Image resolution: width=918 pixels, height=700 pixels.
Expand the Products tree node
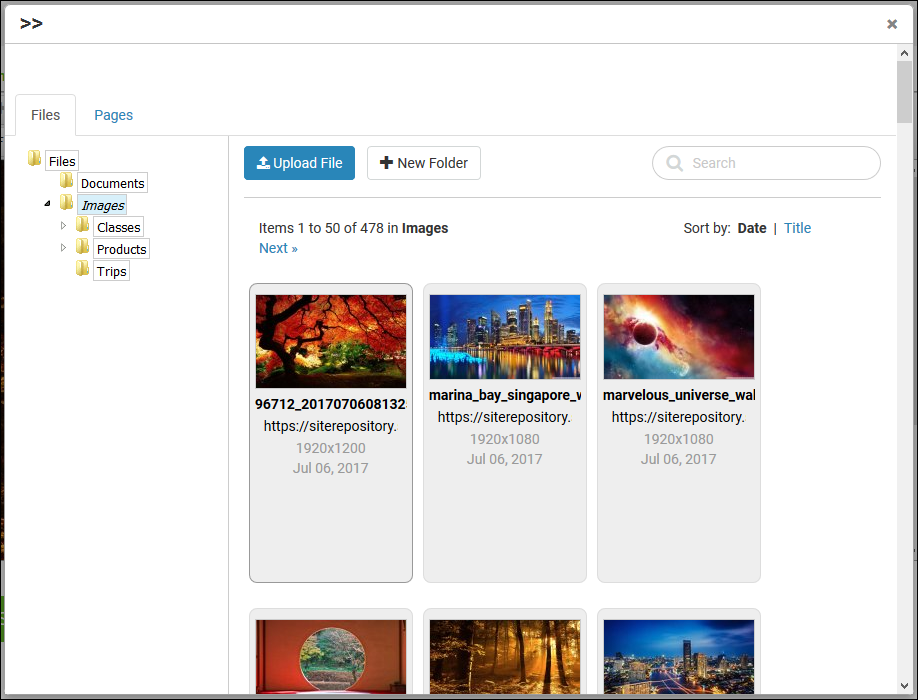[63, 248]
